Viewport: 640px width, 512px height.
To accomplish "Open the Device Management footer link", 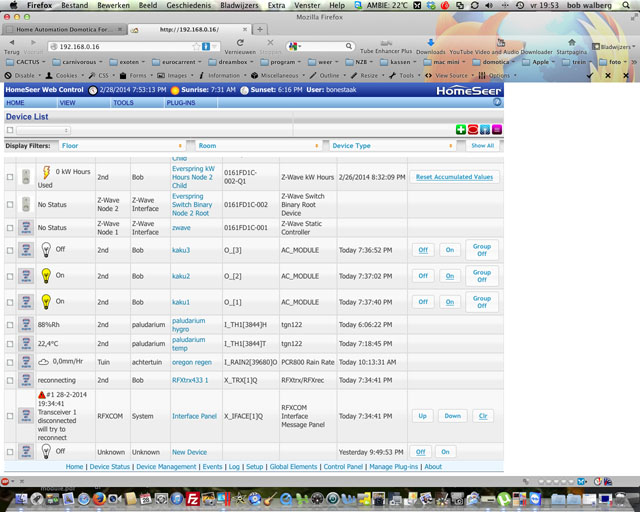I will 166,467.
